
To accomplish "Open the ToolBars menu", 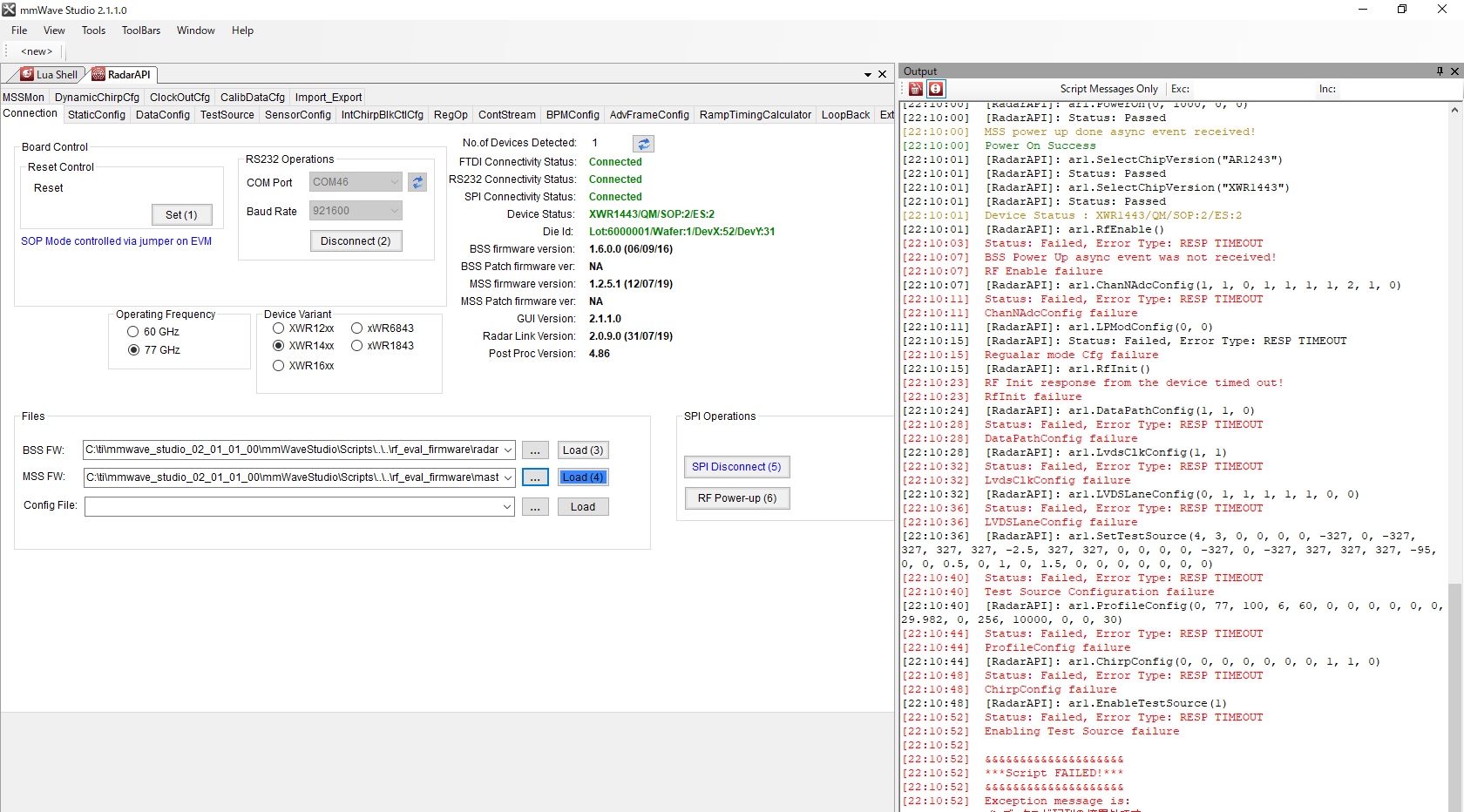I will 141,30.
